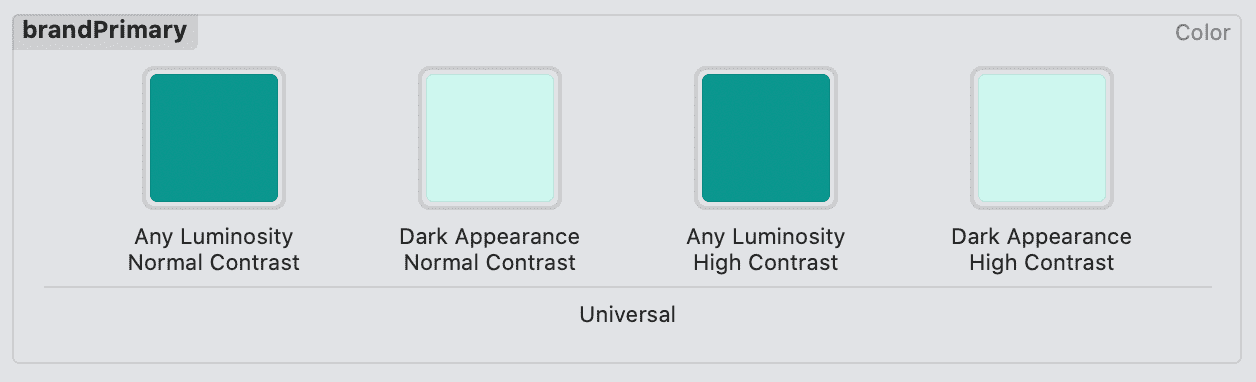
Task: Click the brandPrimary color set title
Action: click(105, 31)
